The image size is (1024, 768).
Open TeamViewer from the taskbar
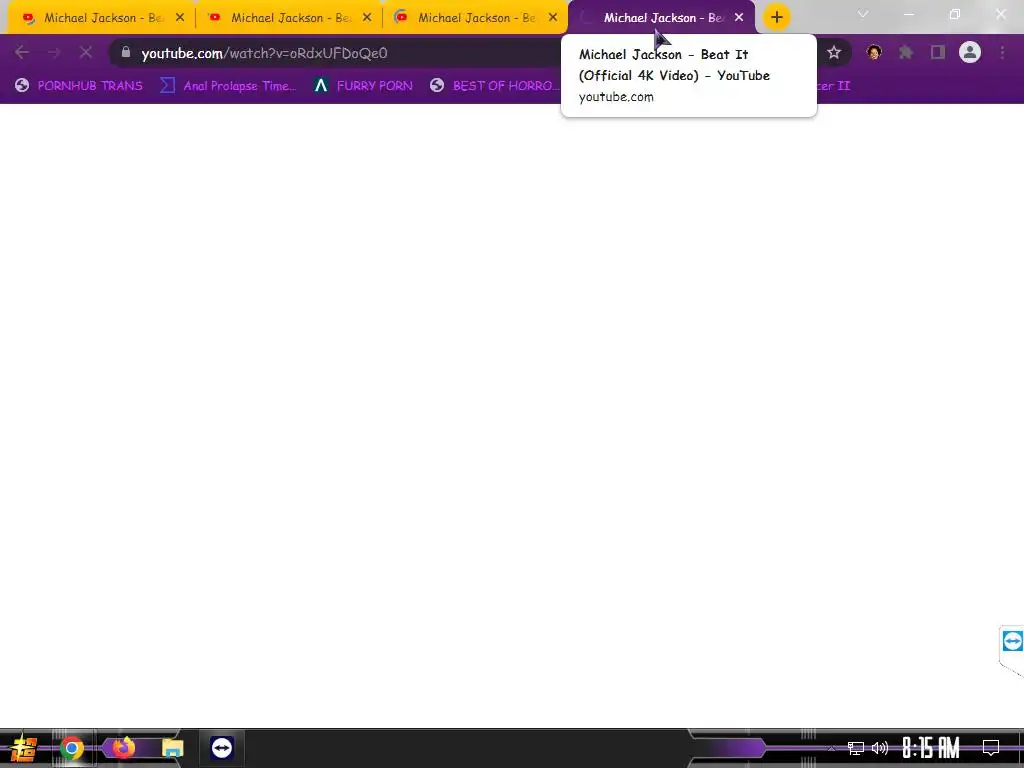[222, 748]
